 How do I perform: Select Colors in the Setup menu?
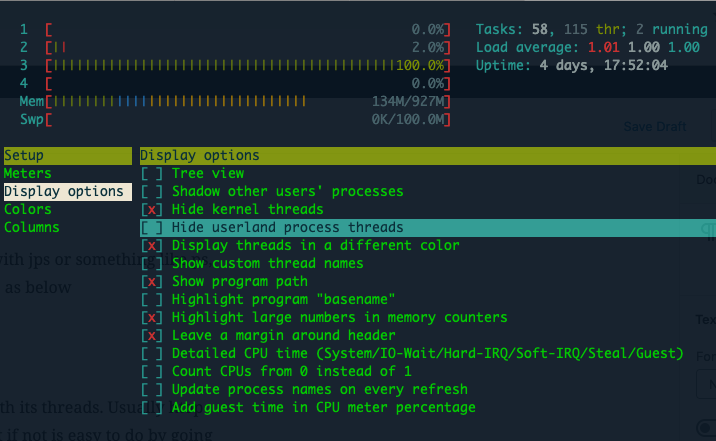tap(28, 210)
